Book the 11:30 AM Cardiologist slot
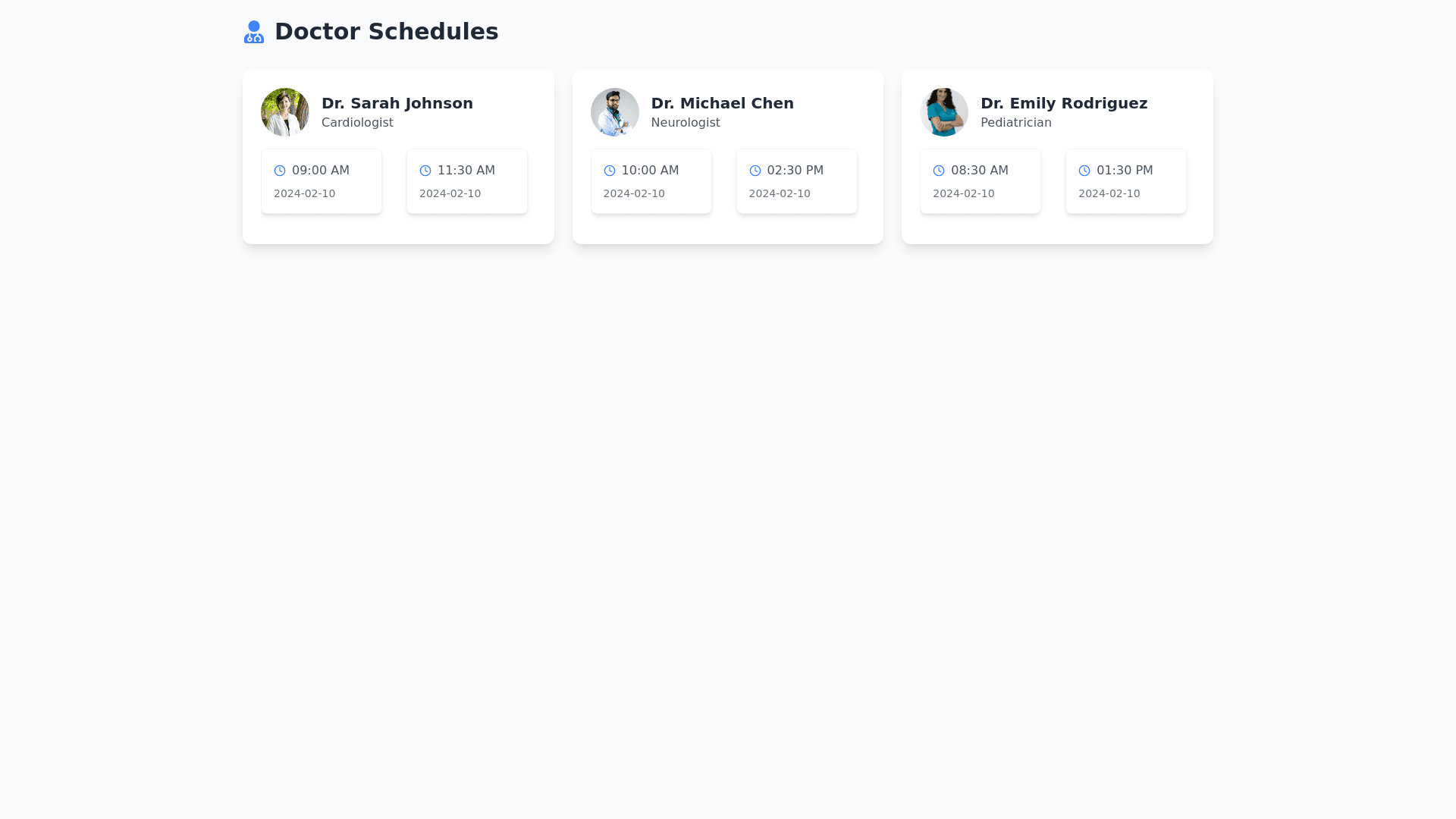The width and height of the screenshot is (1456, 819). coord(467,182)
